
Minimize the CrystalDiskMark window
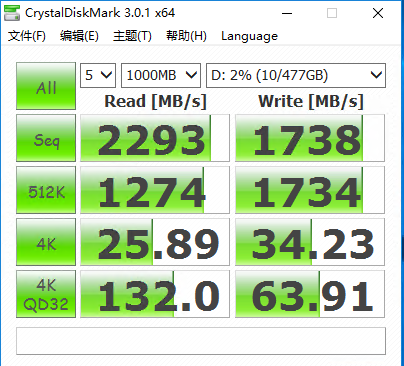pyautogui.click(x=287, y=14)
